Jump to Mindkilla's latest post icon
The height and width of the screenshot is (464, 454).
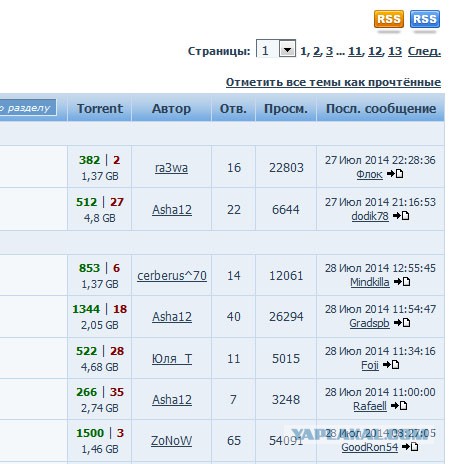click(402, 282)
